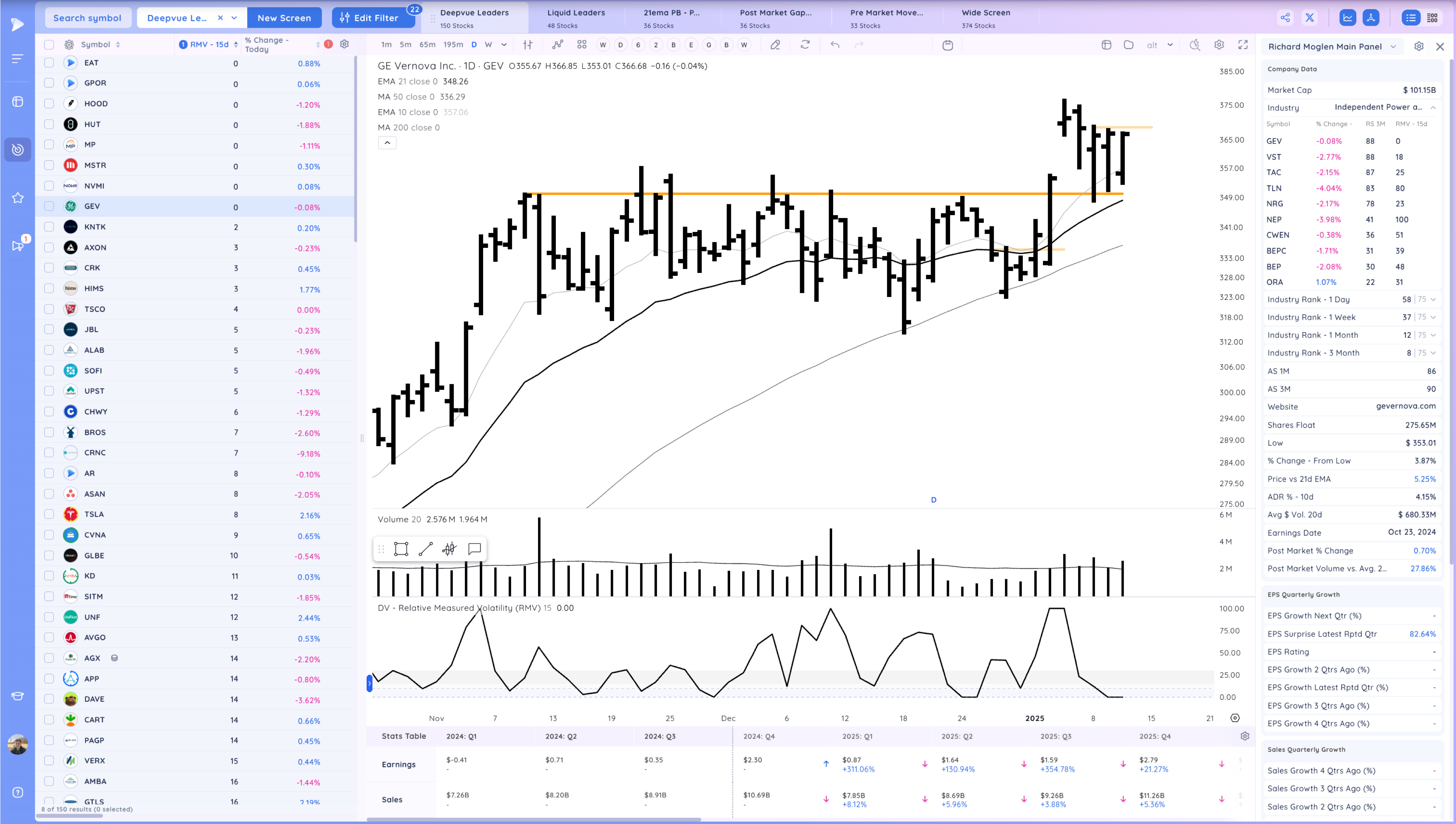
Task: Expand Industry Rank - 3 Month chevron
Action: 1433,353
